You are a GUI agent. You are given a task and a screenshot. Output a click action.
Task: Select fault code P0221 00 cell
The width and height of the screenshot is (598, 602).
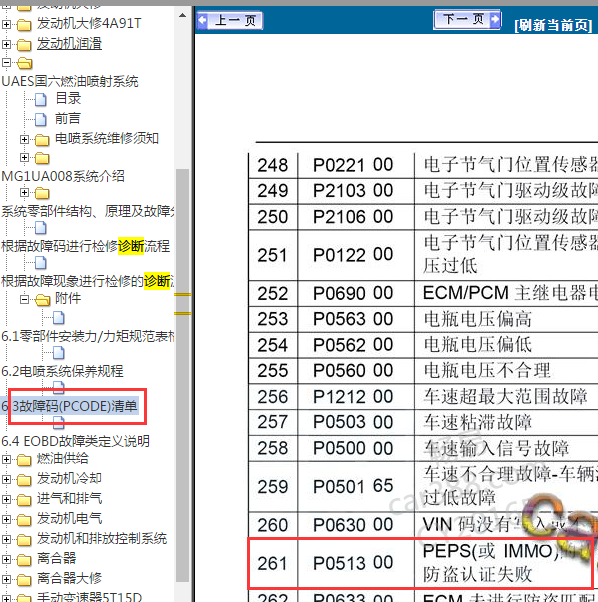pos(356,165)
